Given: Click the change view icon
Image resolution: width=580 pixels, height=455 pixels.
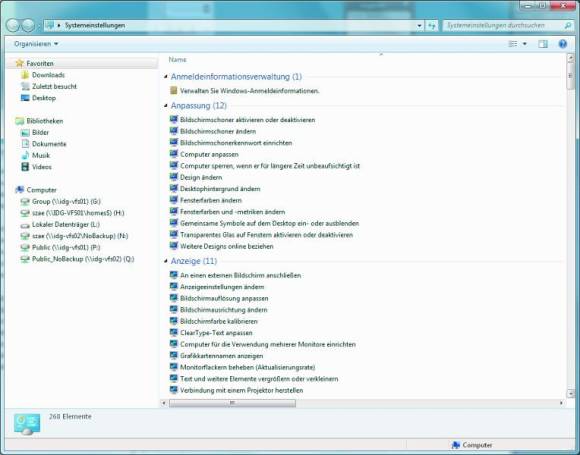Looking at the screenshot, I should [x=513, y=44].
